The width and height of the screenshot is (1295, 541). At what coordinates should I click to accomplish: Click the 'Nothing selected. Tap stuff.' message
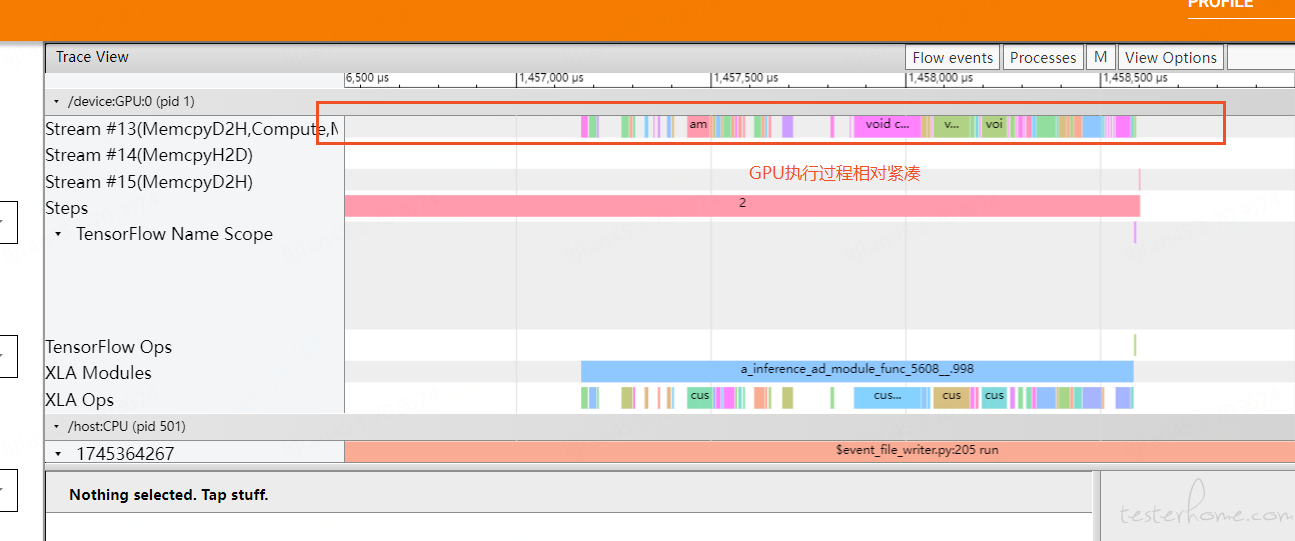(169, 495)
